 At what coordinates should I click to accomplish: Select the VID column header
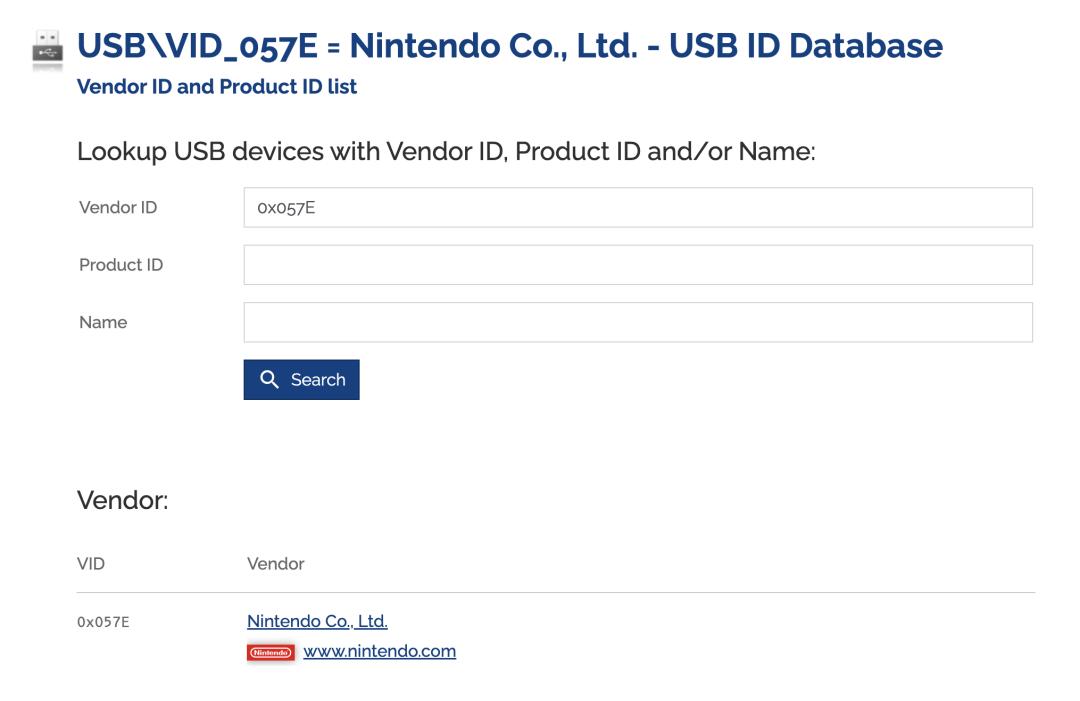pos(91,564)
